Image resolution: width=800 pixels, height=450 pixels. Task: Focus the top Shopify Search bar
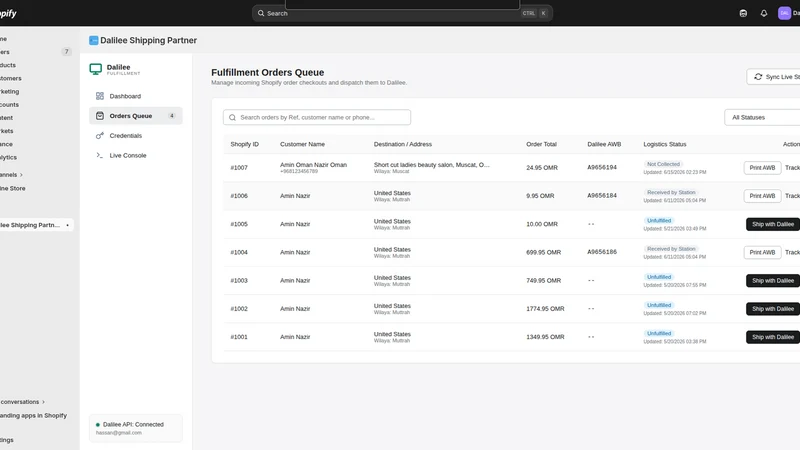point(402,13)
